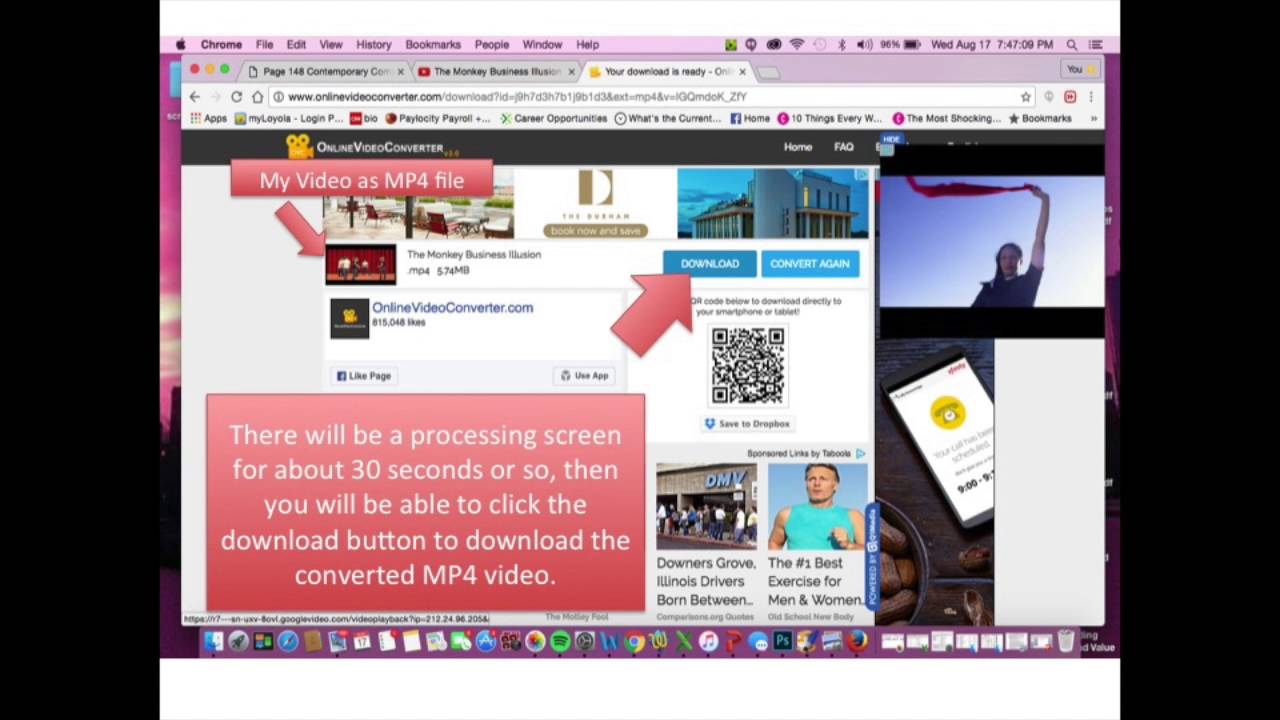This screenshot has height=720, width=1280.
Task: Click the Use App button
Action: click(584, 376)
